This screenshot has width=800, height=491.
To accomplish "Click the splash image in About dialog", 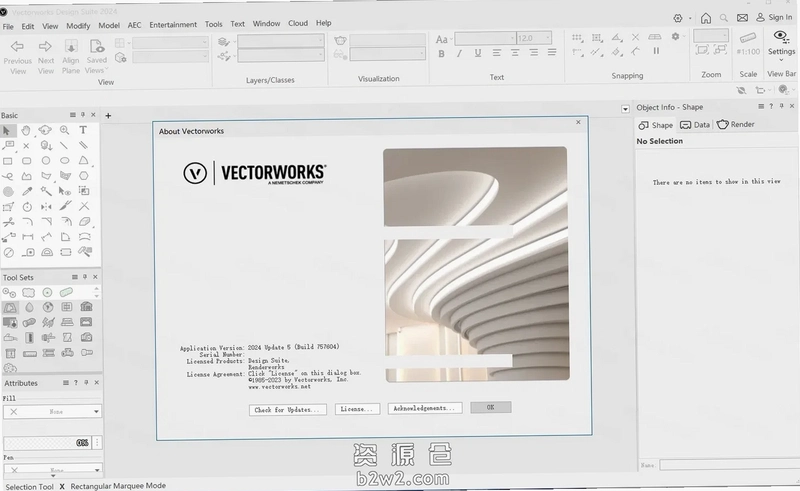I will tap(476, 264).
